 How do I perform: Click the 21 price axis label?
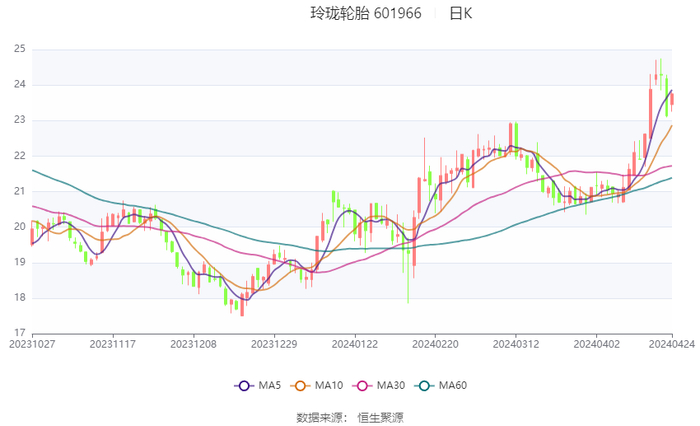tap(19, 191)
